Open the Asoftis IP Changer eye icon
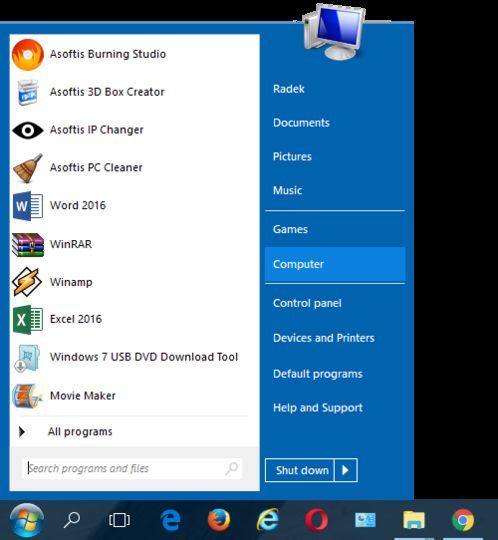 point(28,130)
